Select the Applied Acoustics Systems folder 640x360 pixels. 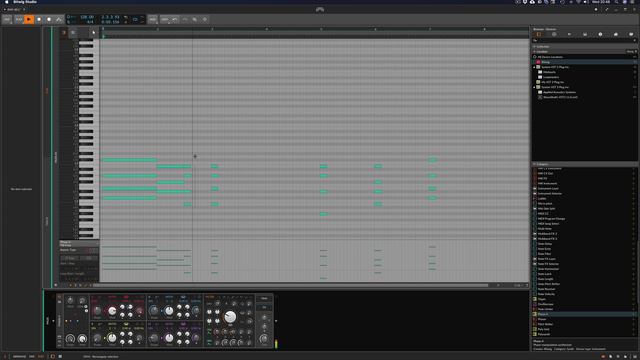coord(584,92)
